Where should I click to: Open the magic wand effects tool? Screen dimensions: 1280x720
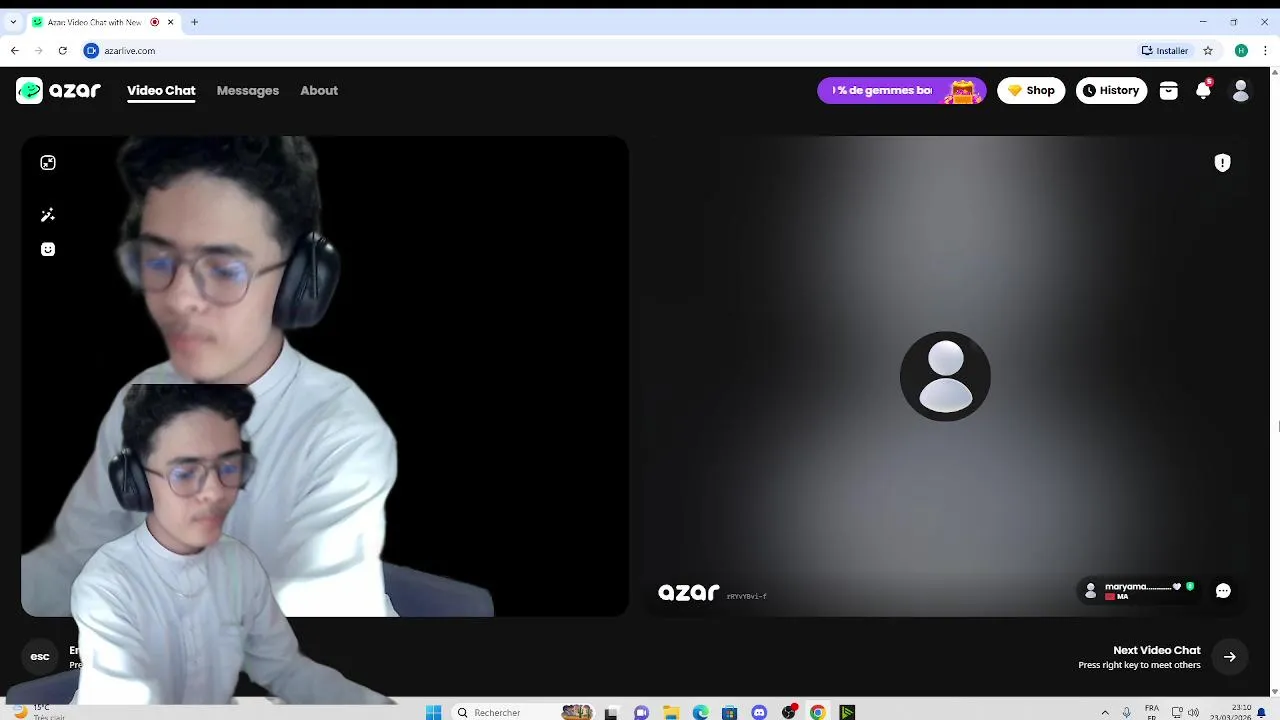click(48, 215)
